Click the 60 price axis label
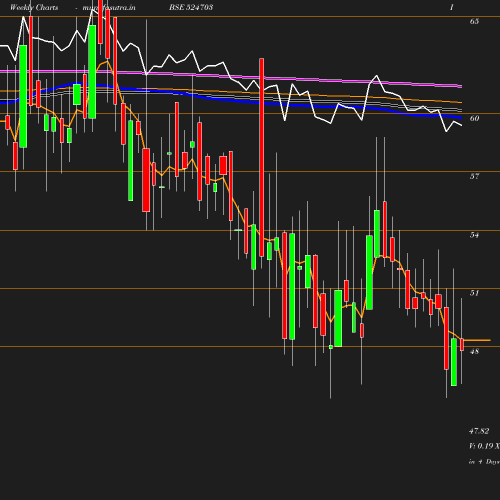This screenshot has height=500, width=500. [x=474, y=118]
